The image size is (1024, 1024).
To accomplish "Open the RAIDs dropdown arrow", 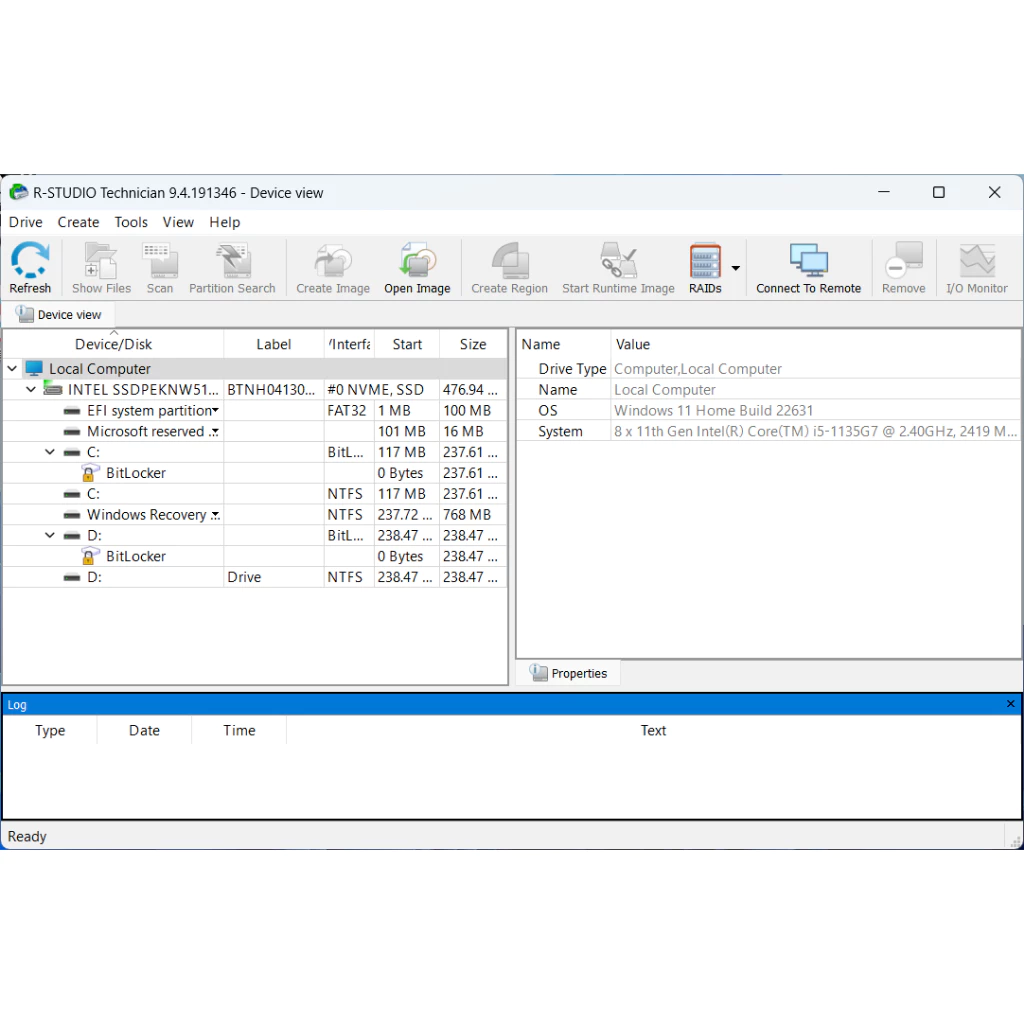I will point(735,268).
